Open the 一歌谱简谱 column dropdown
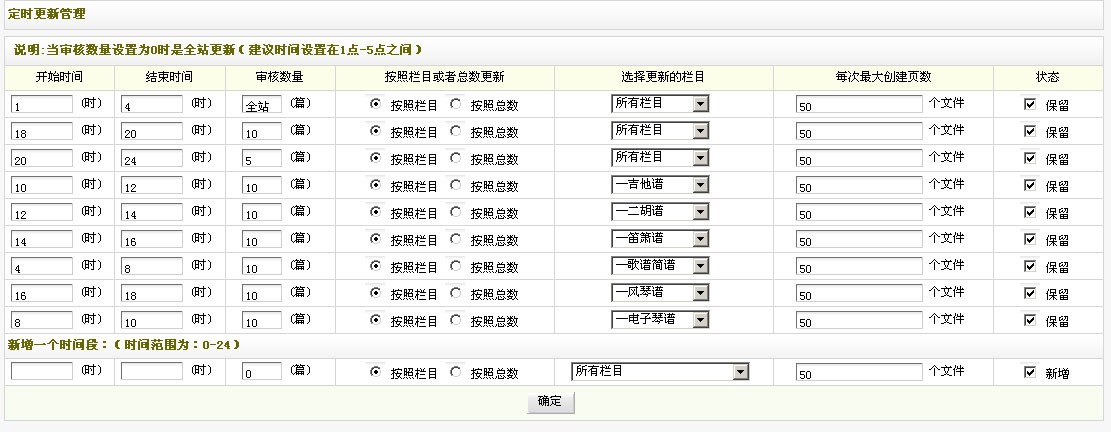Screen dimensions: 1111x432 (x=660, y=265)
